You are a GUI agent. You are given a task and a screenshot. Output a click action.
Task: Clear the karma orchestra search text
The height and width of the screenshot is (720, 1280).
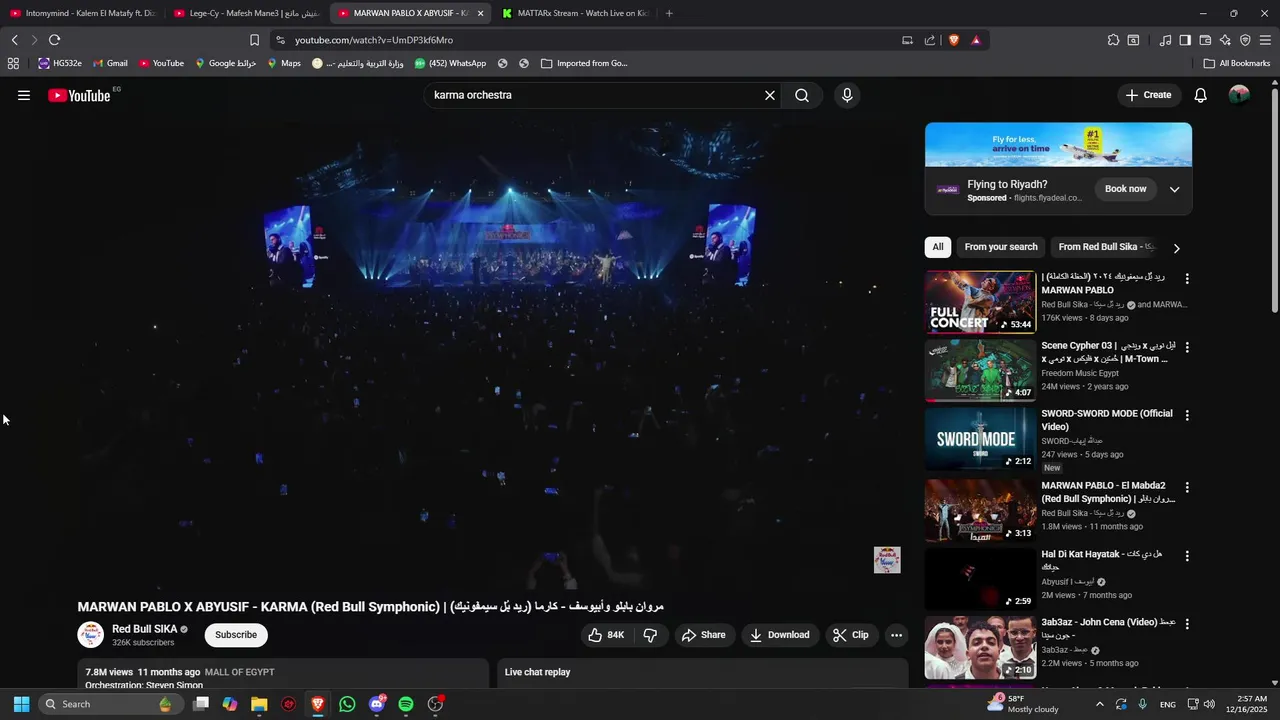coord(770,95)
